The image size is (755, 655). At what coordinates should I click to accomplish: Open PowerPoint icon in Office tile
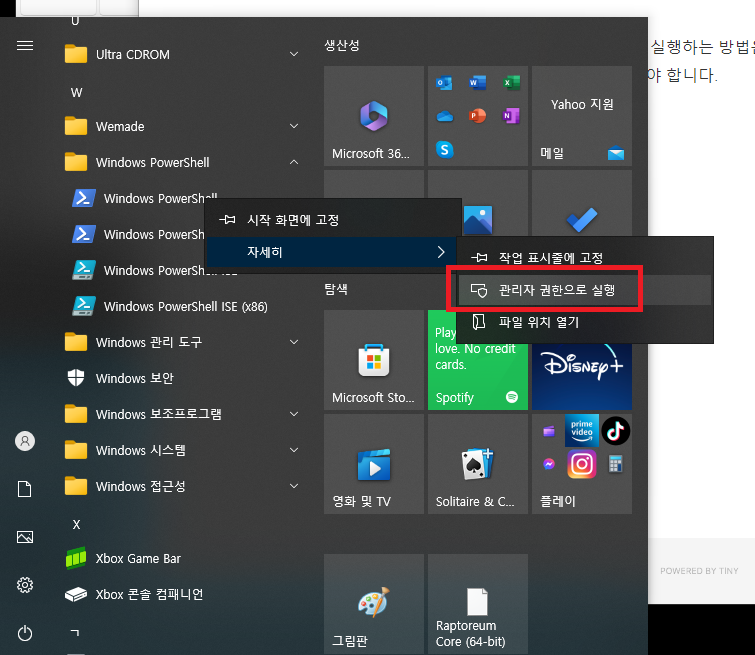click(477, 116)
